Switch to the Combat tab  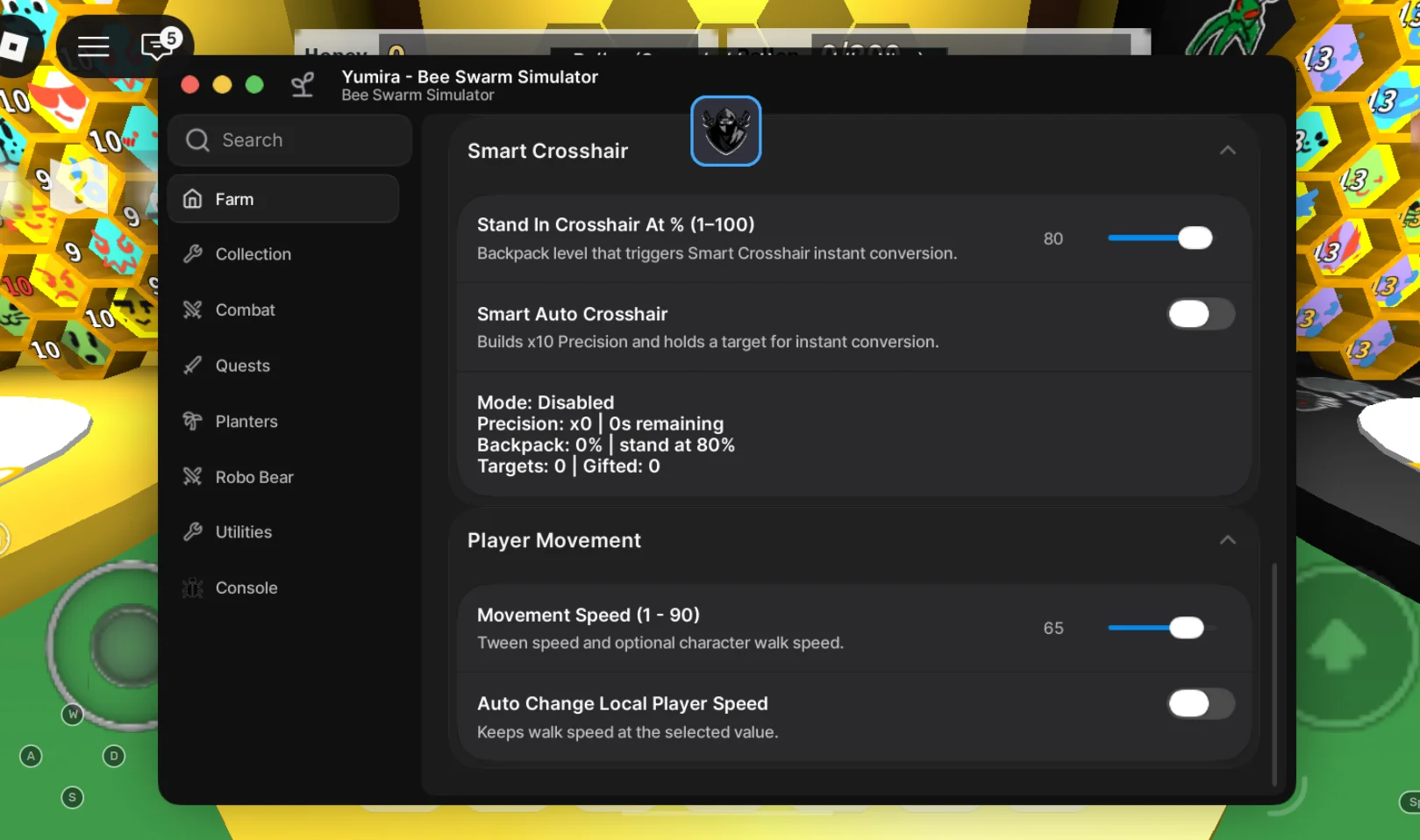(x=283, y=310)
